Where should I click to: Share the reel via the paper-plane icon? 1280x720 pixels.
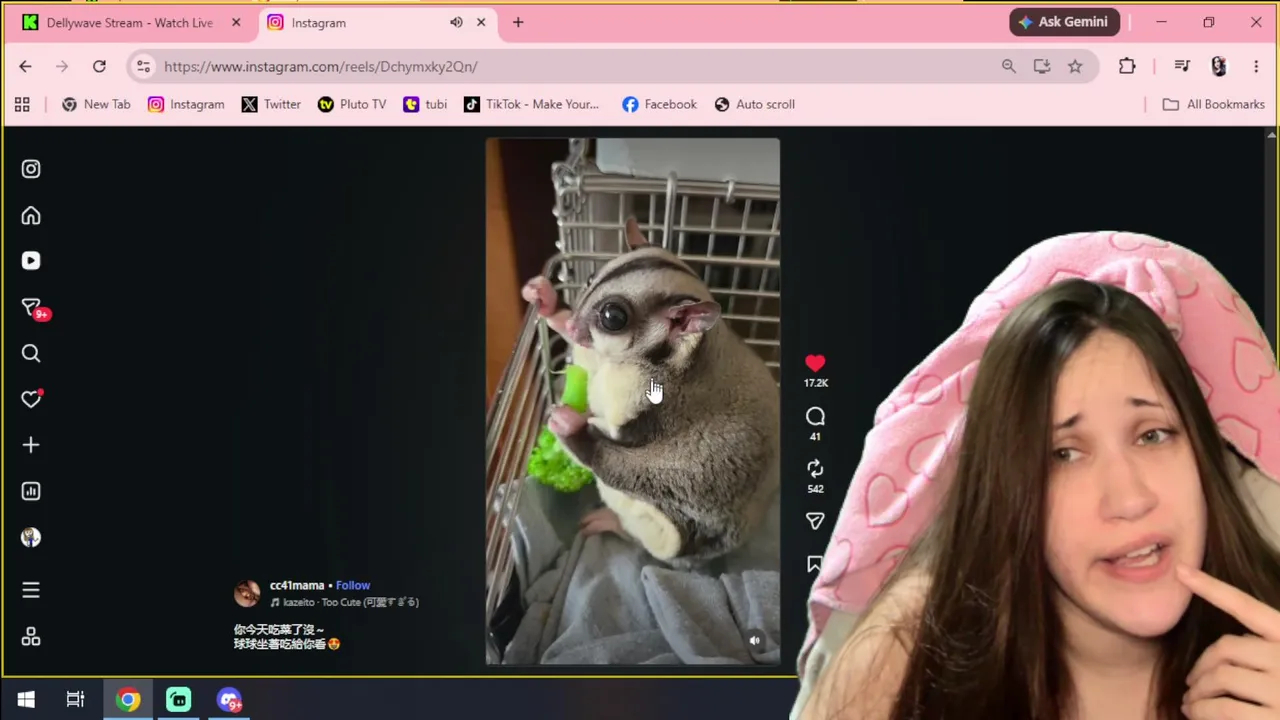tap(815, 521)
